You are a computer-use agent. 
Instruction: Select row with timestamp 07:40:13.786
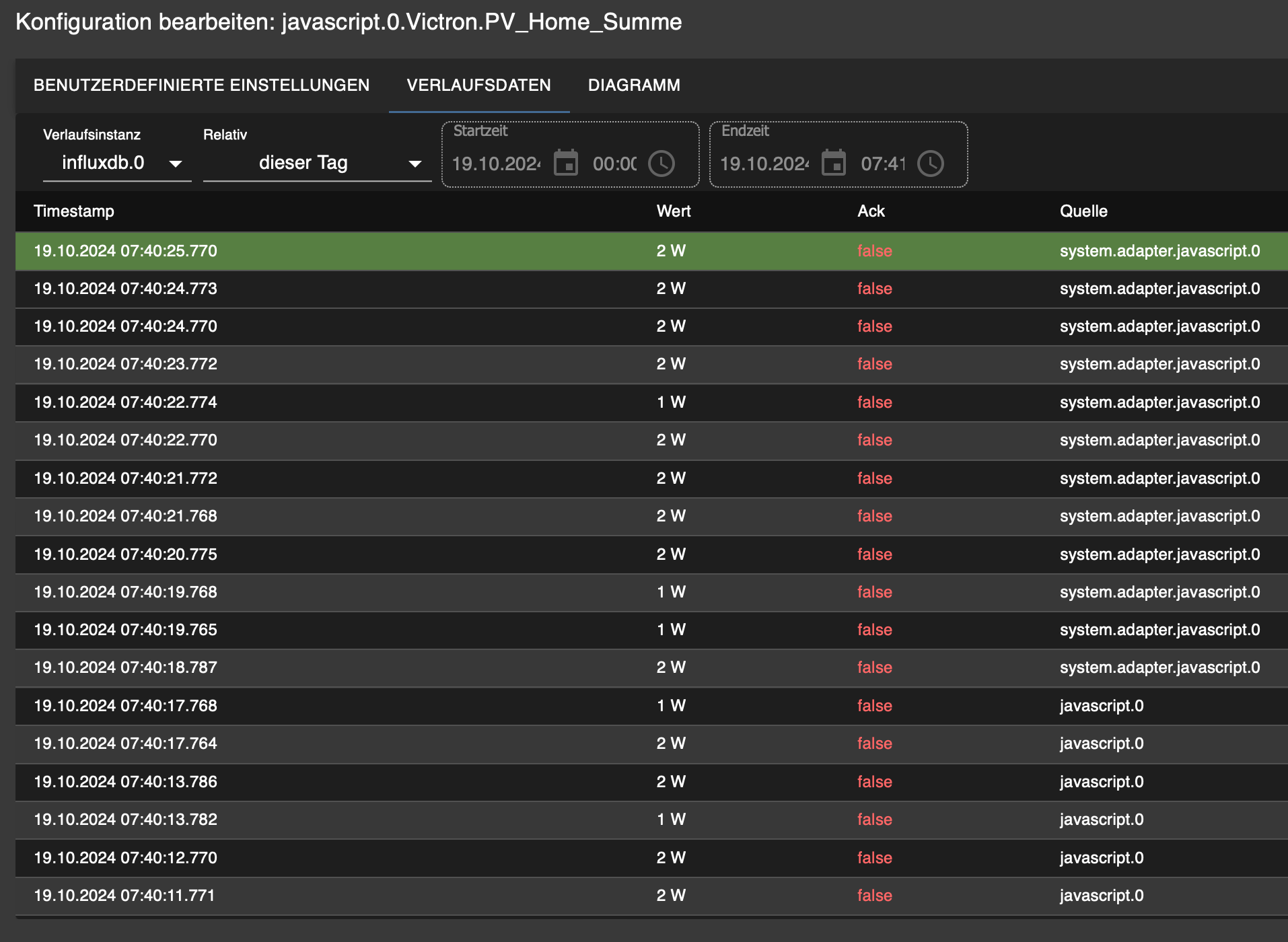click(x=651, y=782)
